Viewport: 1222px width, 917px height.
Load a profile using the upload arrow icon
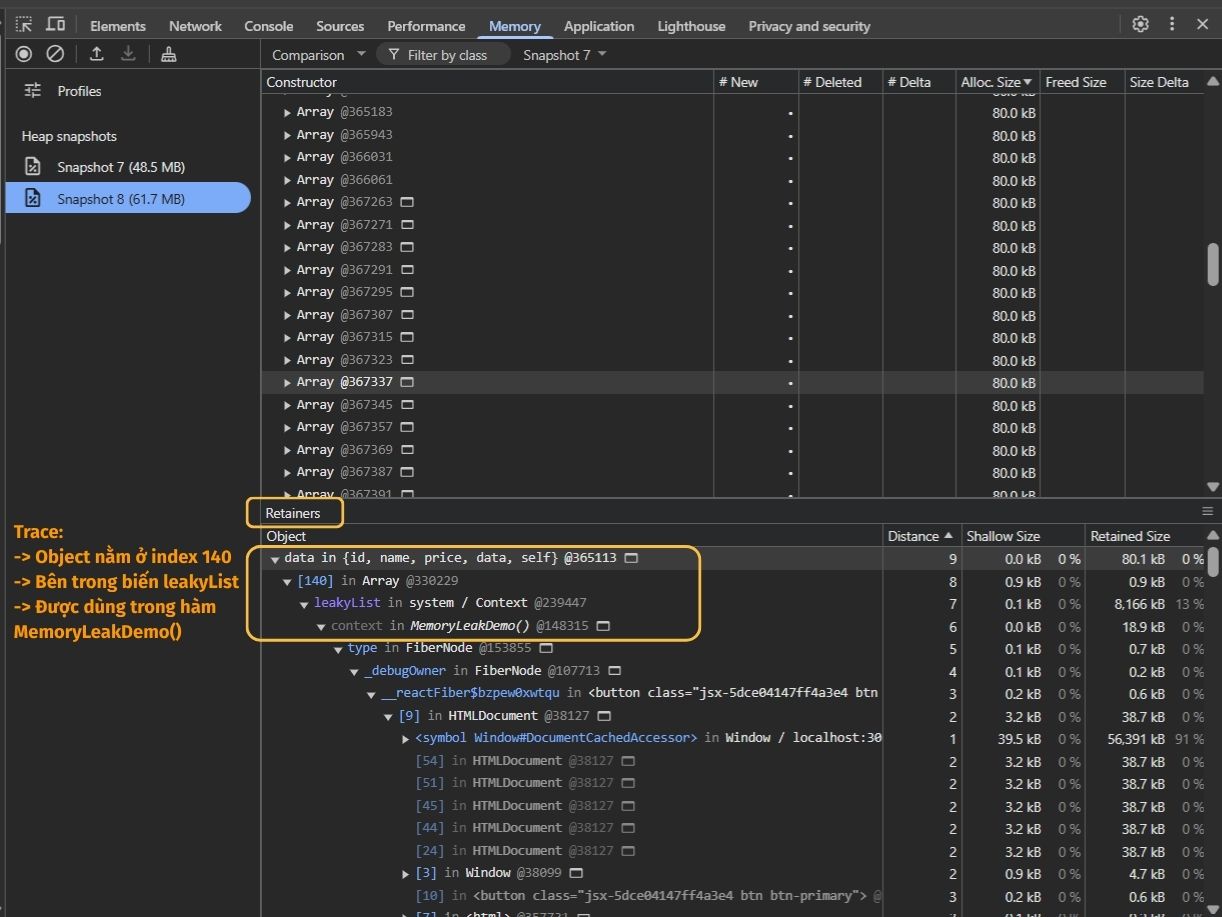[97, 54]
